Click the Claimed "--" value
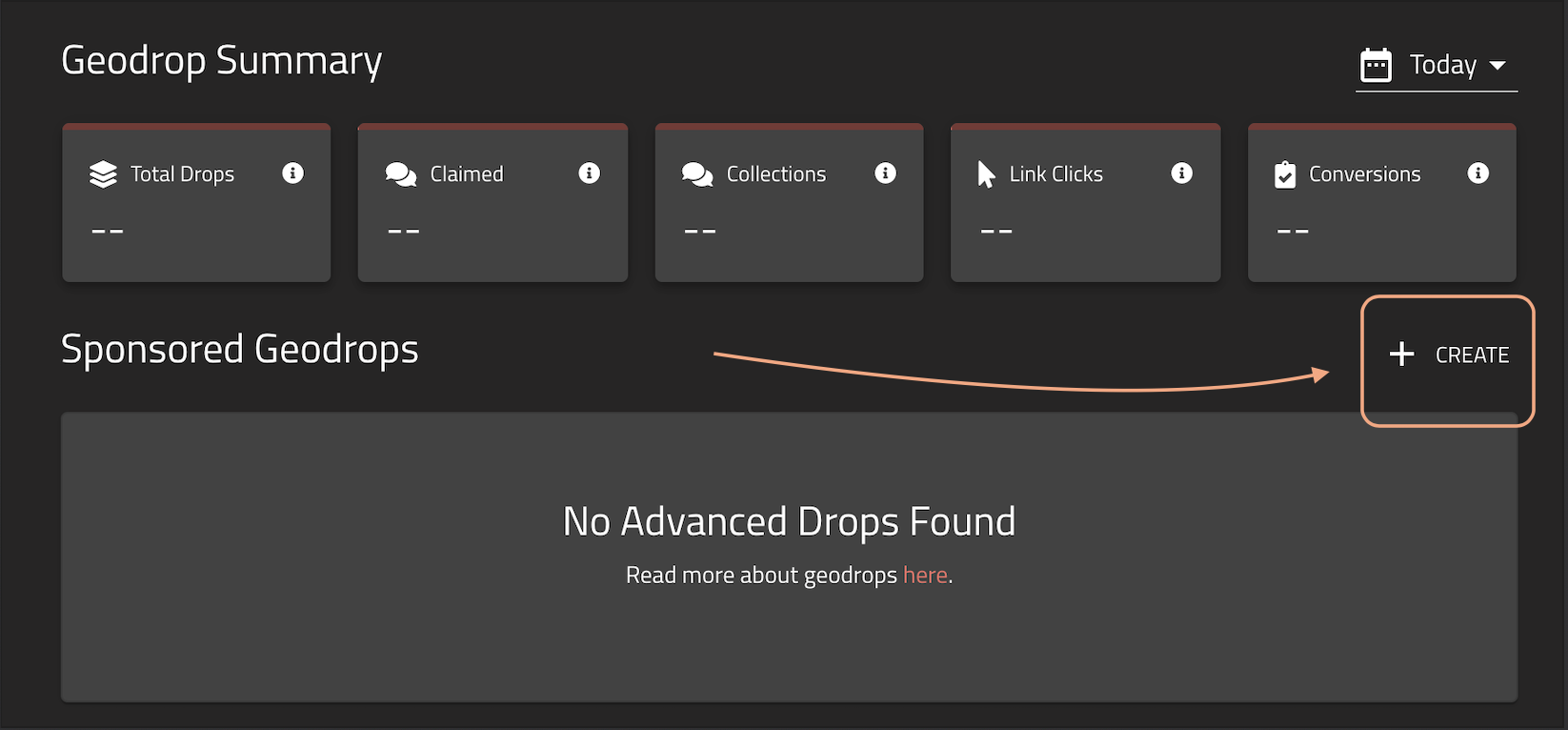1568x730 pixels. coord(404,231)
